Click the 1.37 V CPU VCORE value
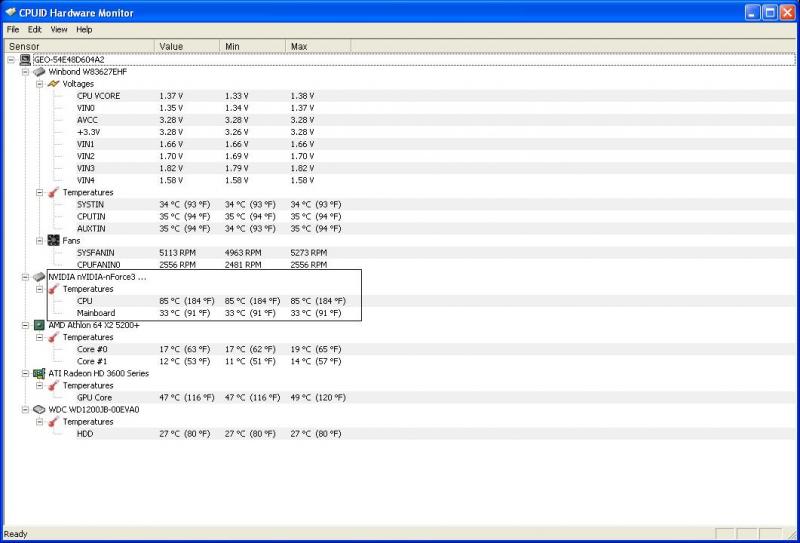The width and height of the screenshot is (800, 543). (x=171, y=96)
